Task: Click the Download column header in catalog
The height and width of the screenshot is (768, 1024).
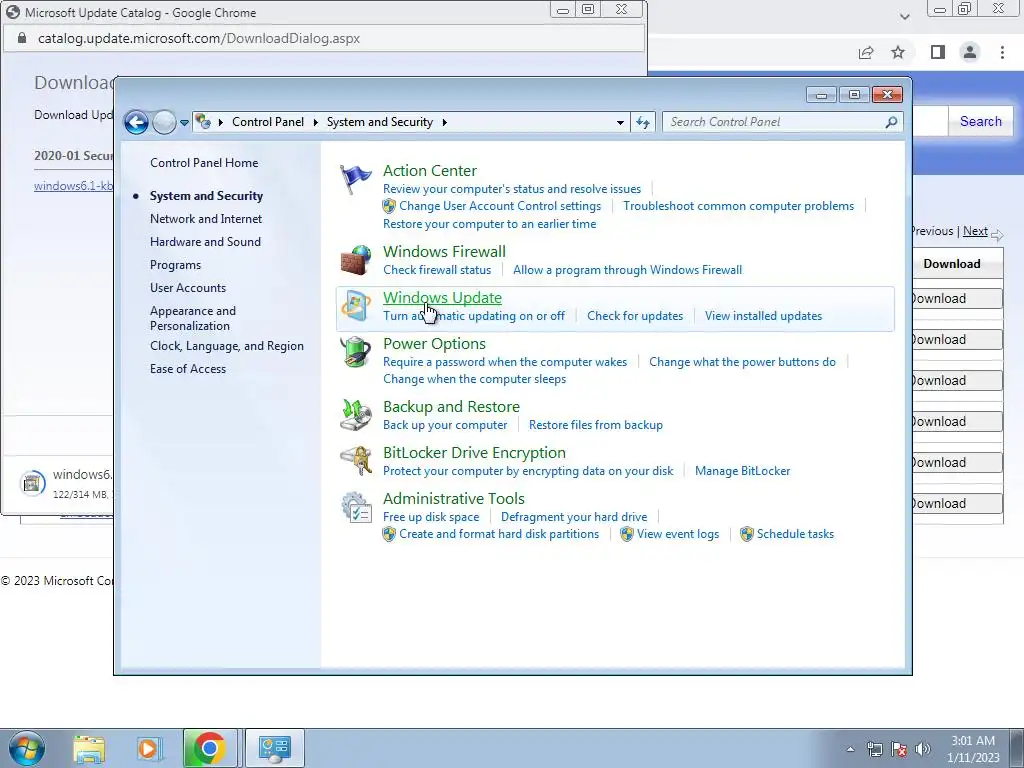Action: [x=952, y=264]
